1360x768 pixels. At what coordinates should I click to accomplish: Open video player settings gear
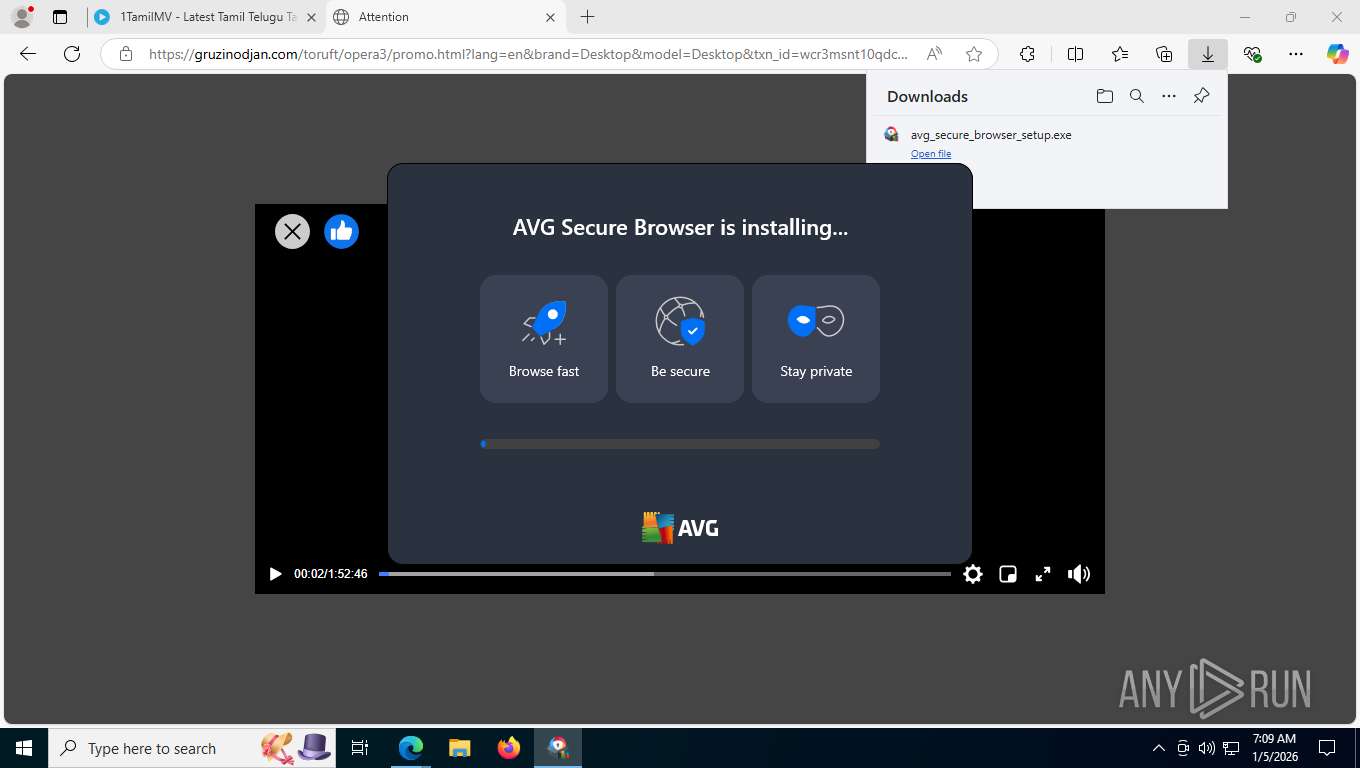[x=973, y=574]
